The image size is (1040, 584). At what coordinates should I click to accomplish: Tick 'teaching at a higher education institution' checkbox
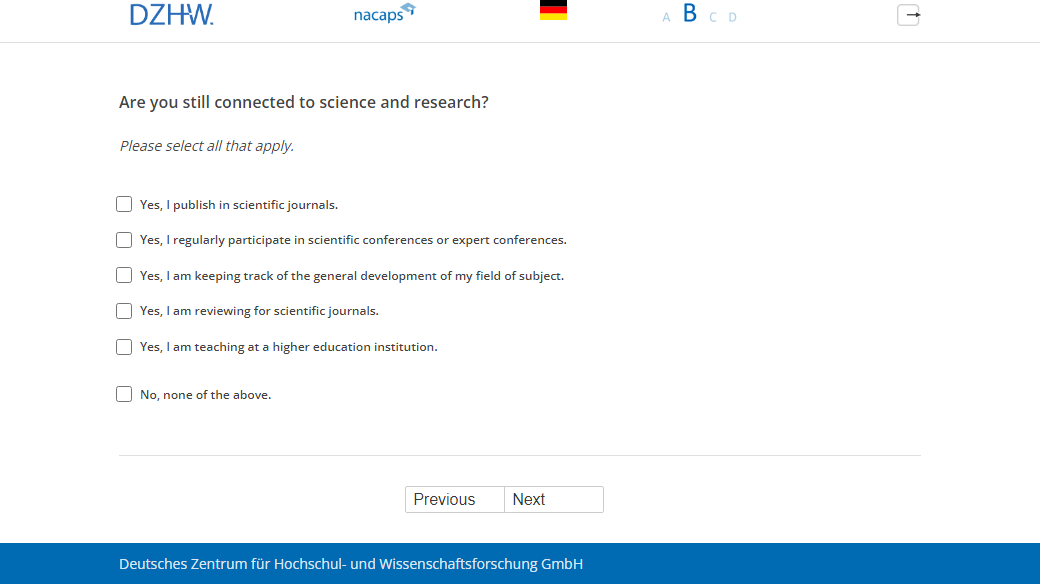124,347
